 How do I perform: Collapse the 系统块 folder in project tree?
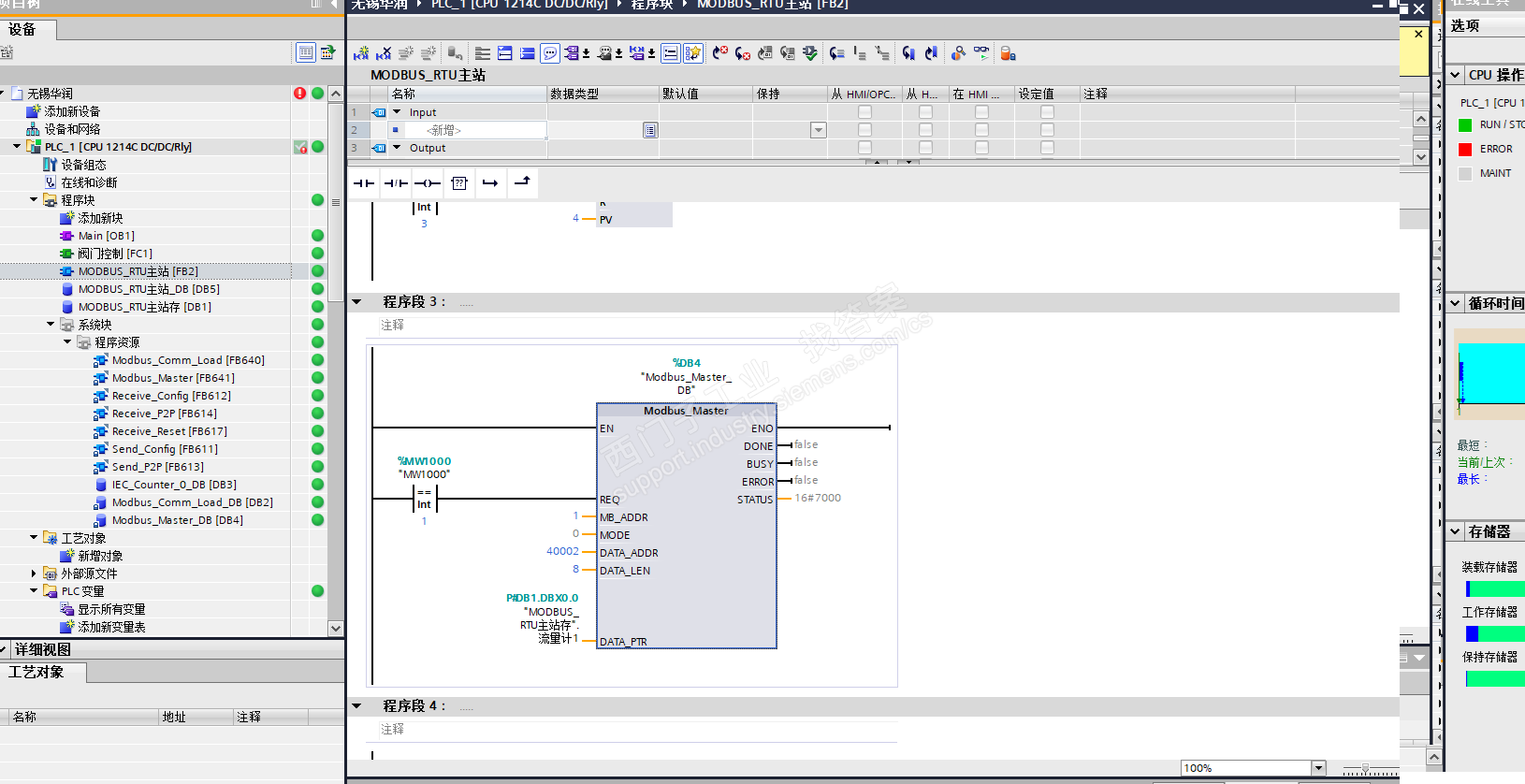coord(51,325)
